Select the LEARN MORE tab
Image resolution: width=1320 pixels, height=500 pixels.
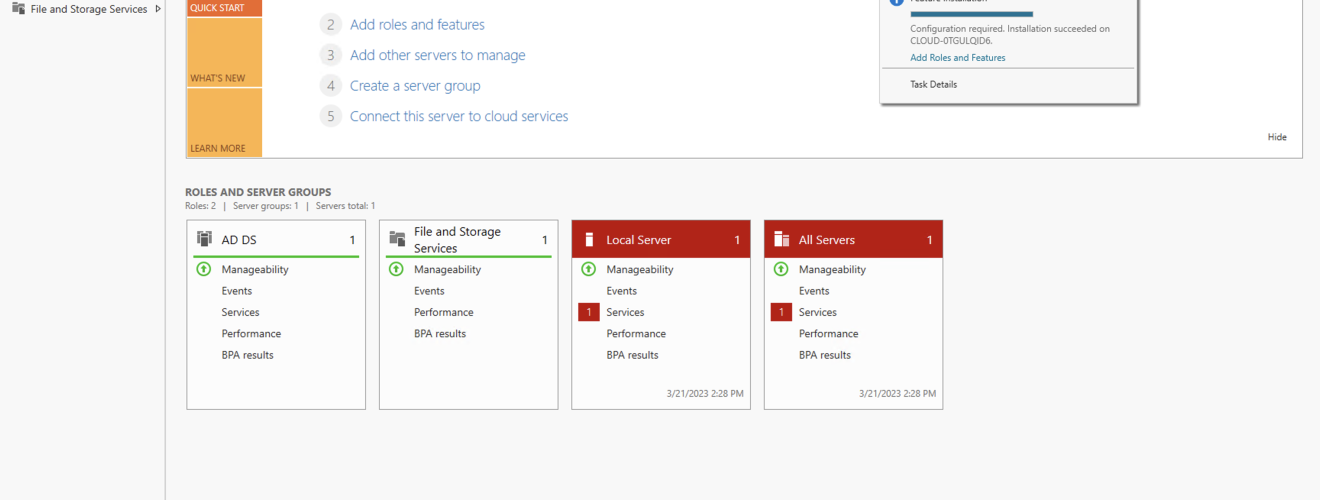point(224,122)
